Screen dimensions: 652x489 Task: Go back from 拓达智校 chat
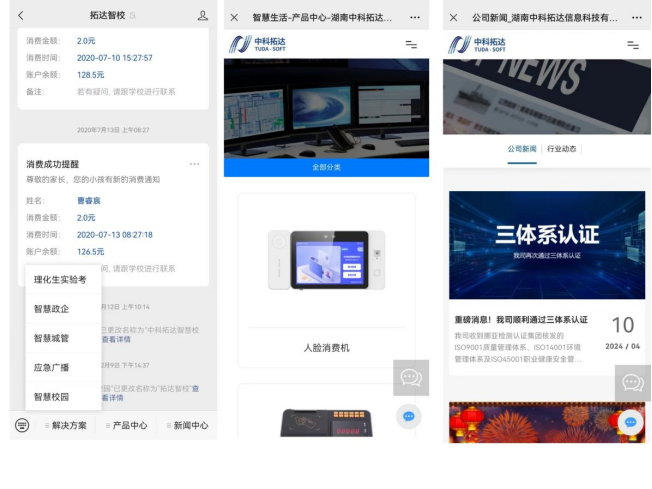(21, 16)
